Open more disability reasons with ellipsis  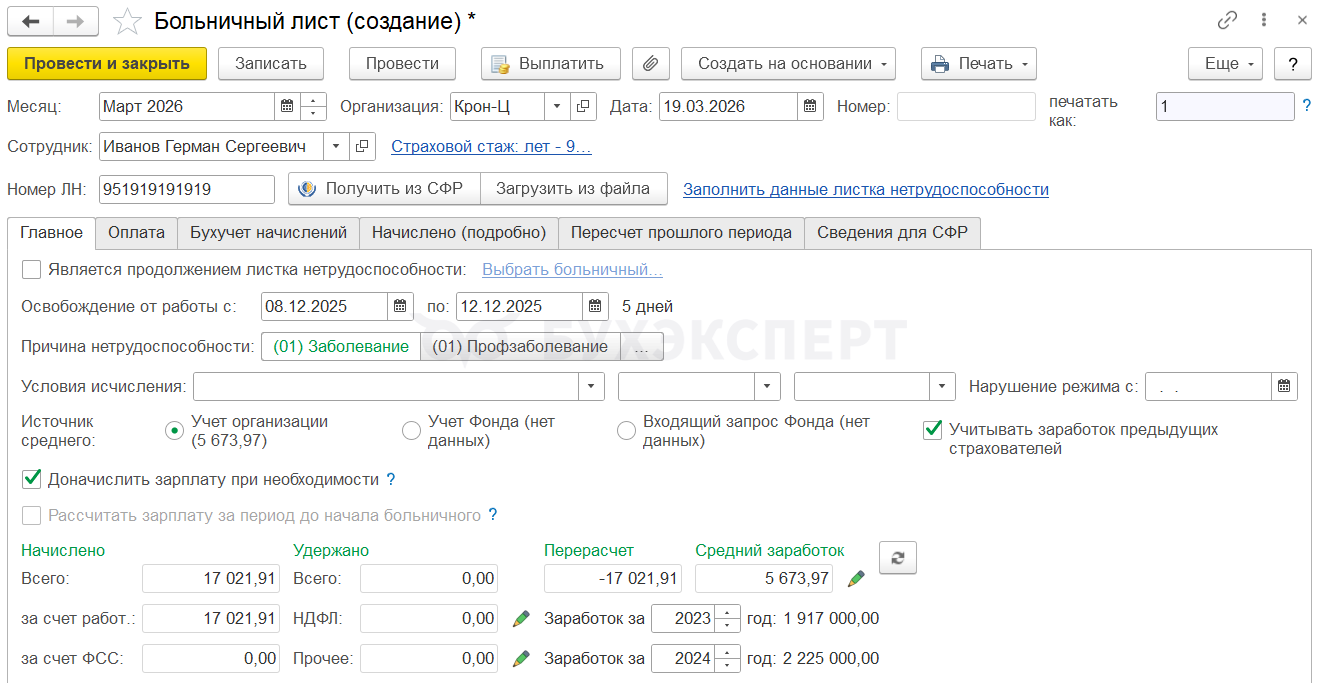pyautogui.click(x=642, y=346)
